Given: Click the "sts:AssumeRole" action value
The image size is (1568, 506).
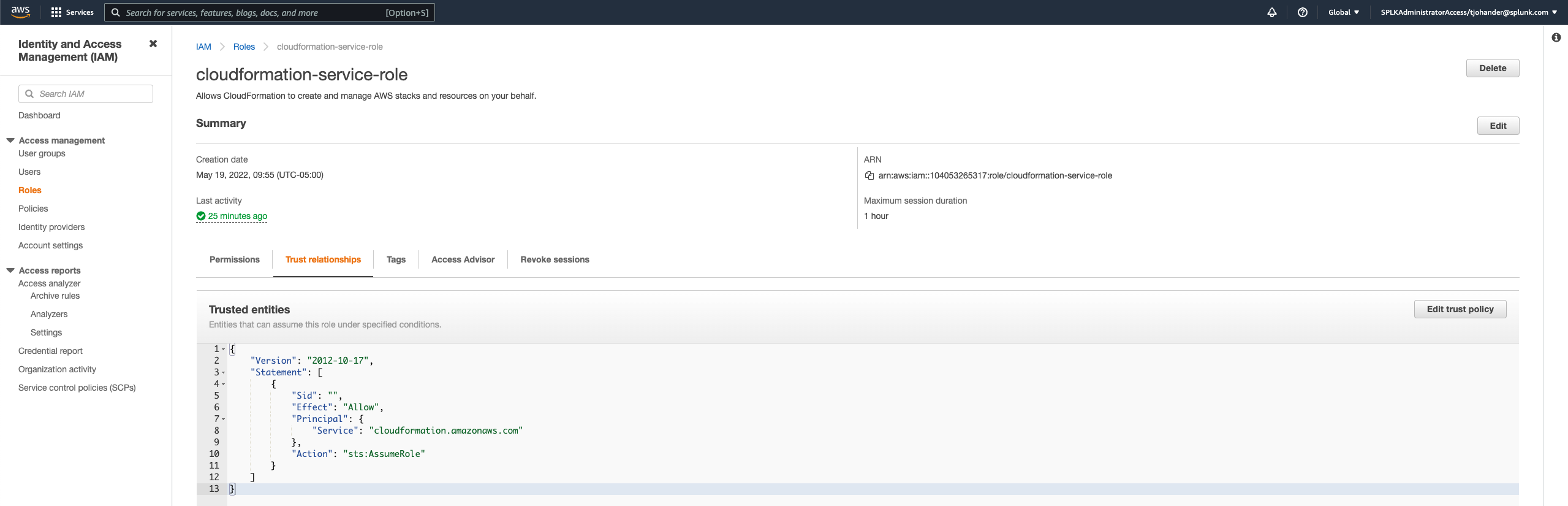Looking at the screenshot, I should pyautogui.click(x=384, y=454).
